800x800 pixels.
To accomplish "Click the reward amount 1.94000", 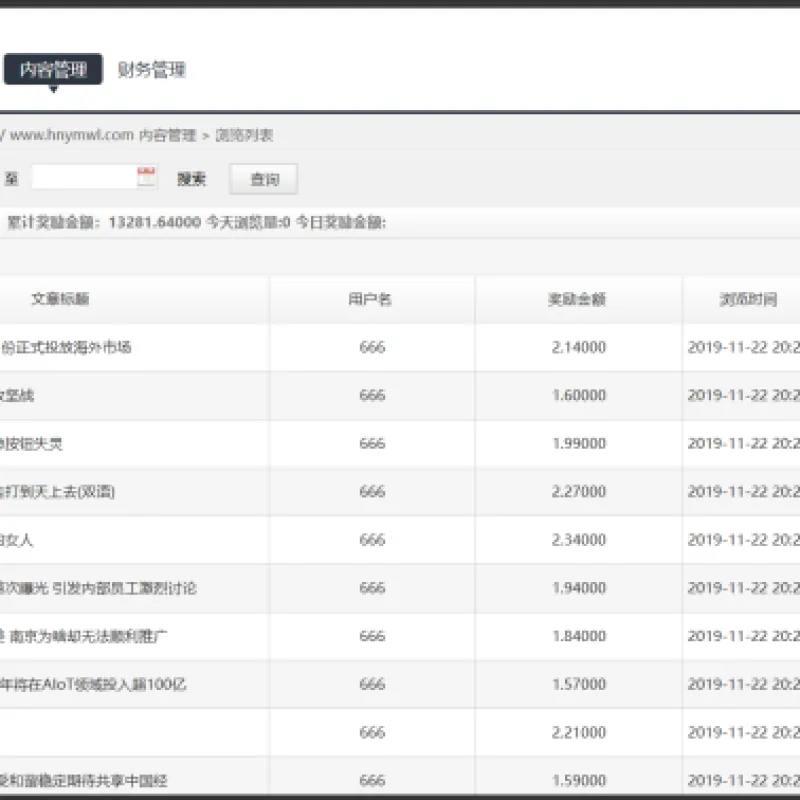I will (x=579, y=588).
